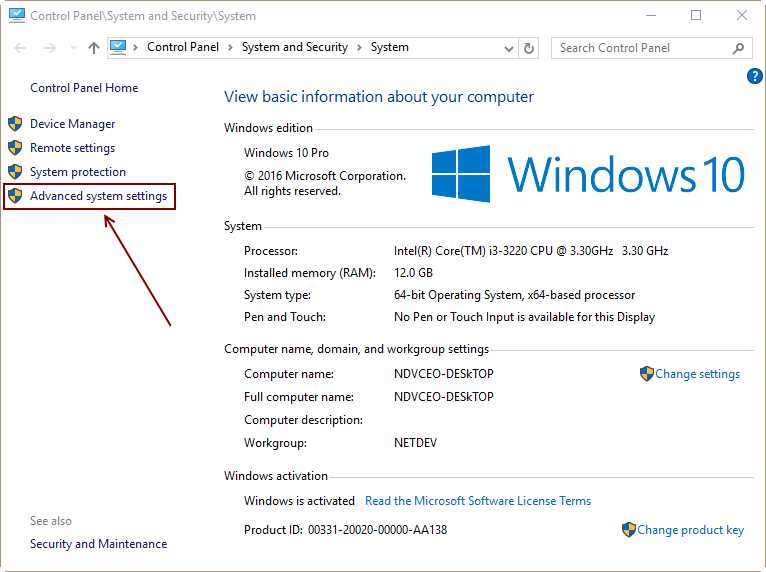Click processor value 'Intel(R) Core(TM) i3-3220'

point(459,251)
